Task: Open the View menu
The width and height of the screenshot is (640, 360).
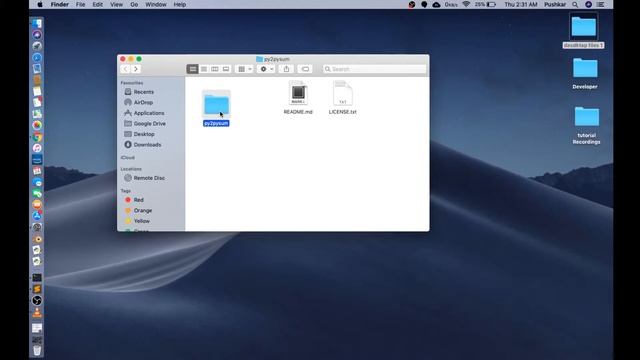Action: (117, 4)
